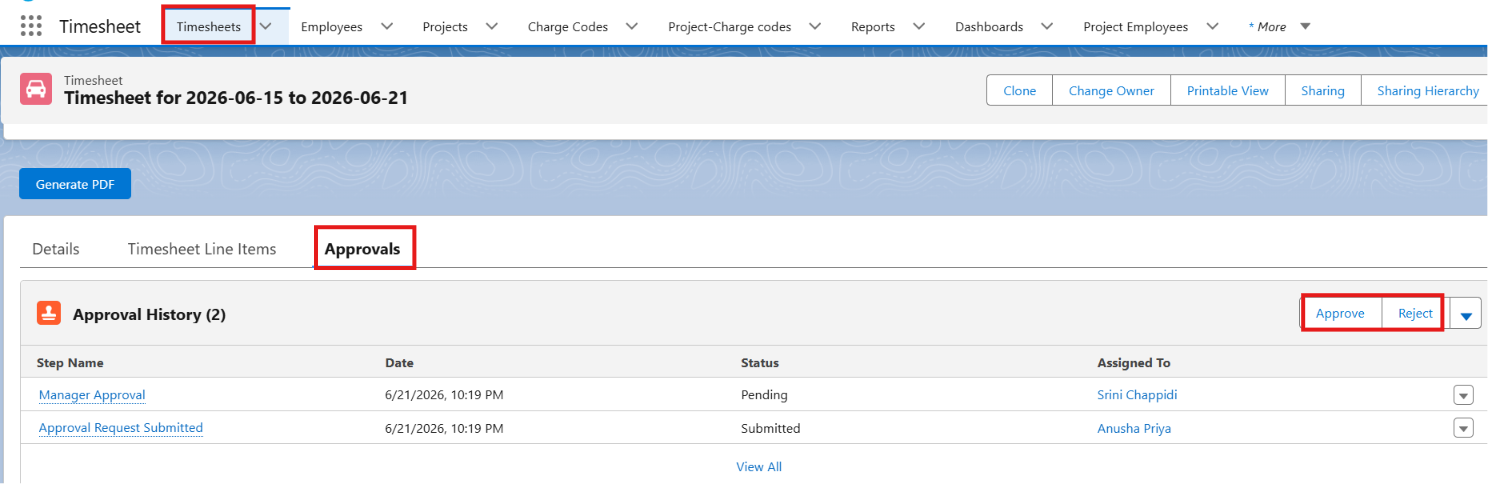Image resolution: width=1488 pixels, height=484 pixels.
Task: Approve the pending timesheet request
Action: (1340, 313)
